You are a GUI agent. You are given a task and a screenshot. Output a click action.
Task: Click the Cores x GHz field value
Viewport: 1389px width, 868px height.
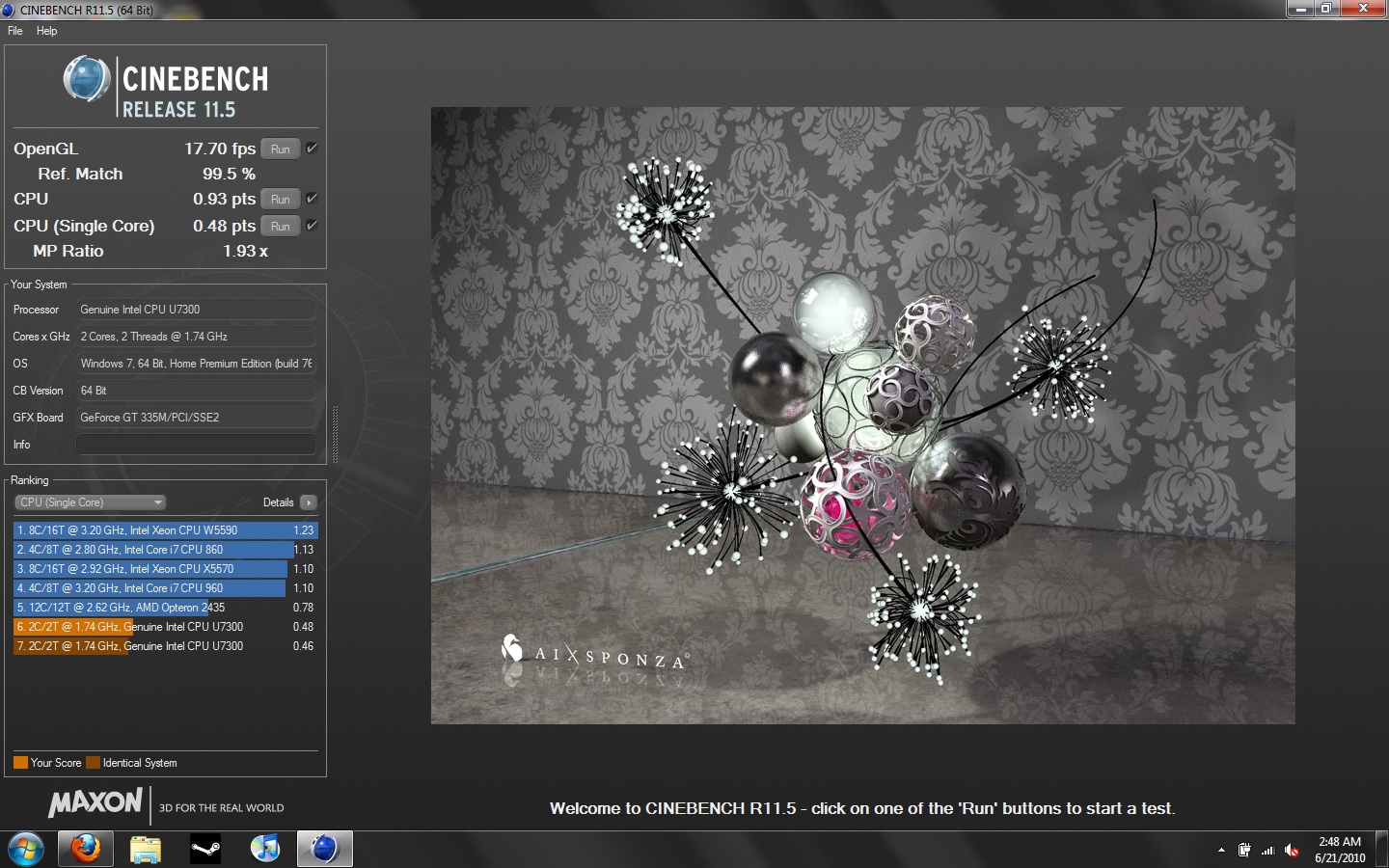[x=196, y=337]
